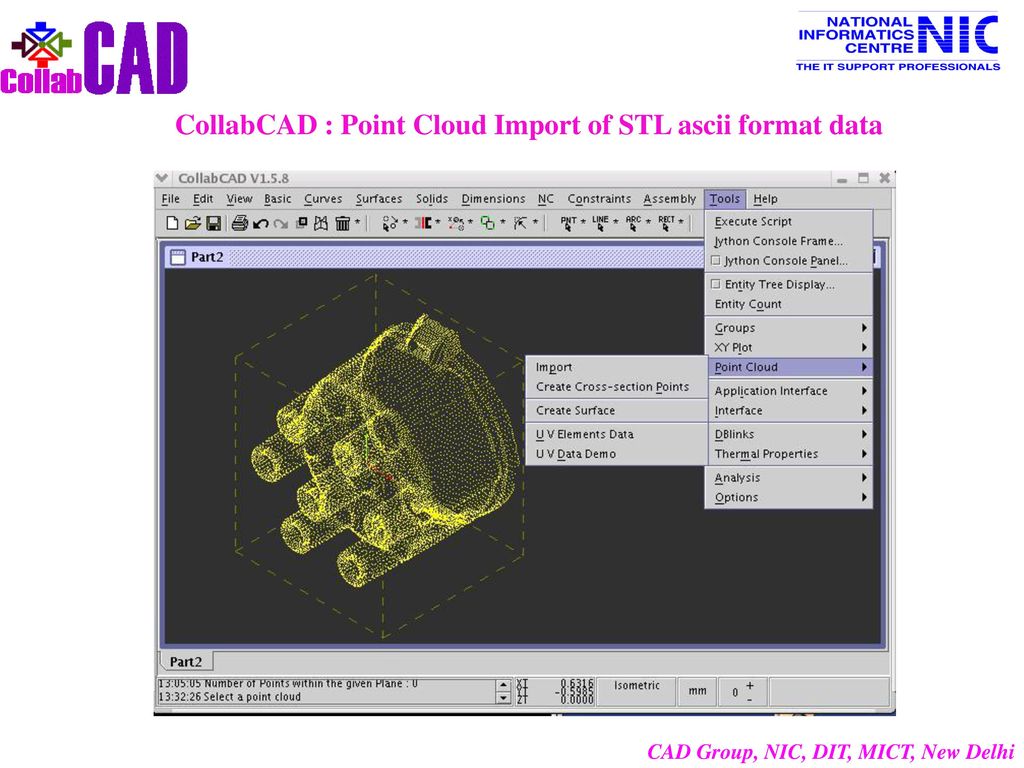This screenshot has width=1024, height=768.
Task: Click the trash can delete icon
Action: click(342, 223)
